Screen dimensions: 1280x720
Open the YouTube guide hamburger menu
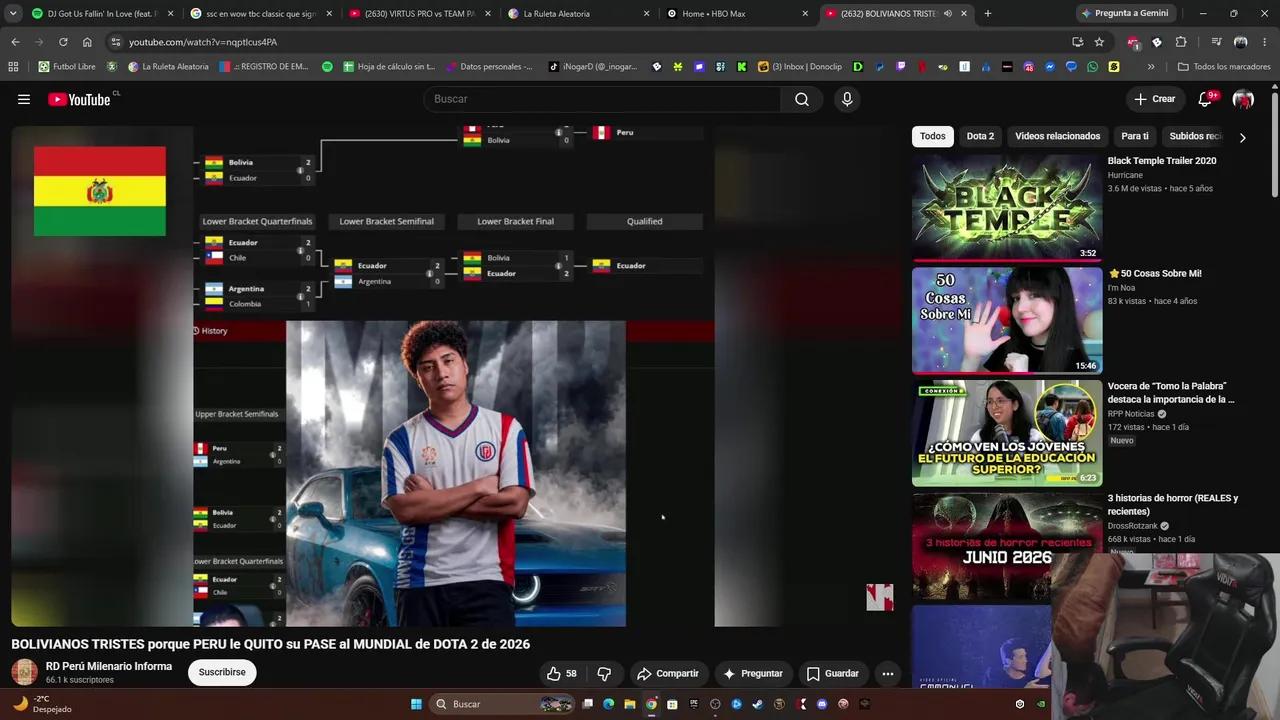tap(24, 99)
